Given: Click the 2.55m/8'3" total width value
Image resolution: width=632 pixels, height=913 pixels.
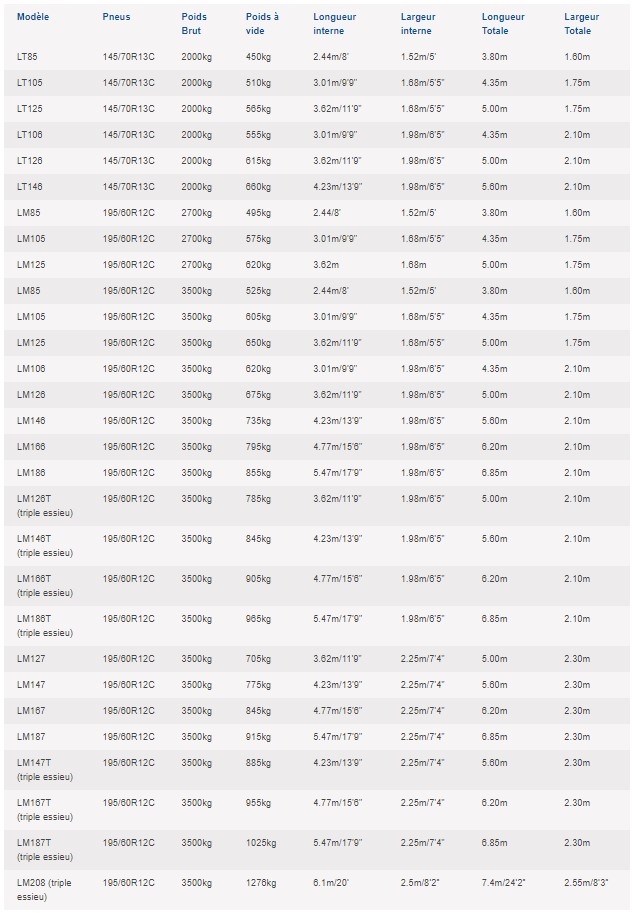Looking at the screenshot, I should (x=586, y=883).
